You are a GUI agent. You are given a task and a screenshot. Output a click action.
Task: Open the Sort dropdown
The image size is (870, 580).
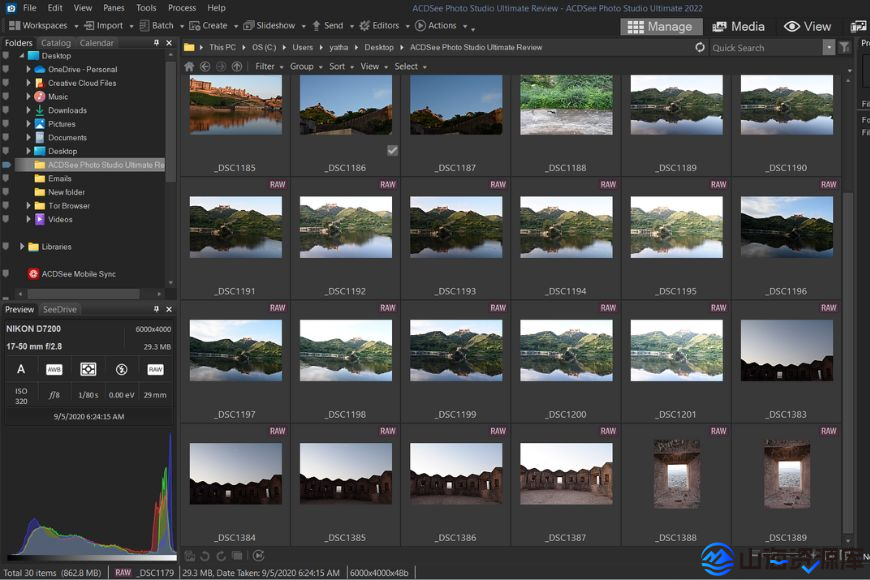click(339, 66)
